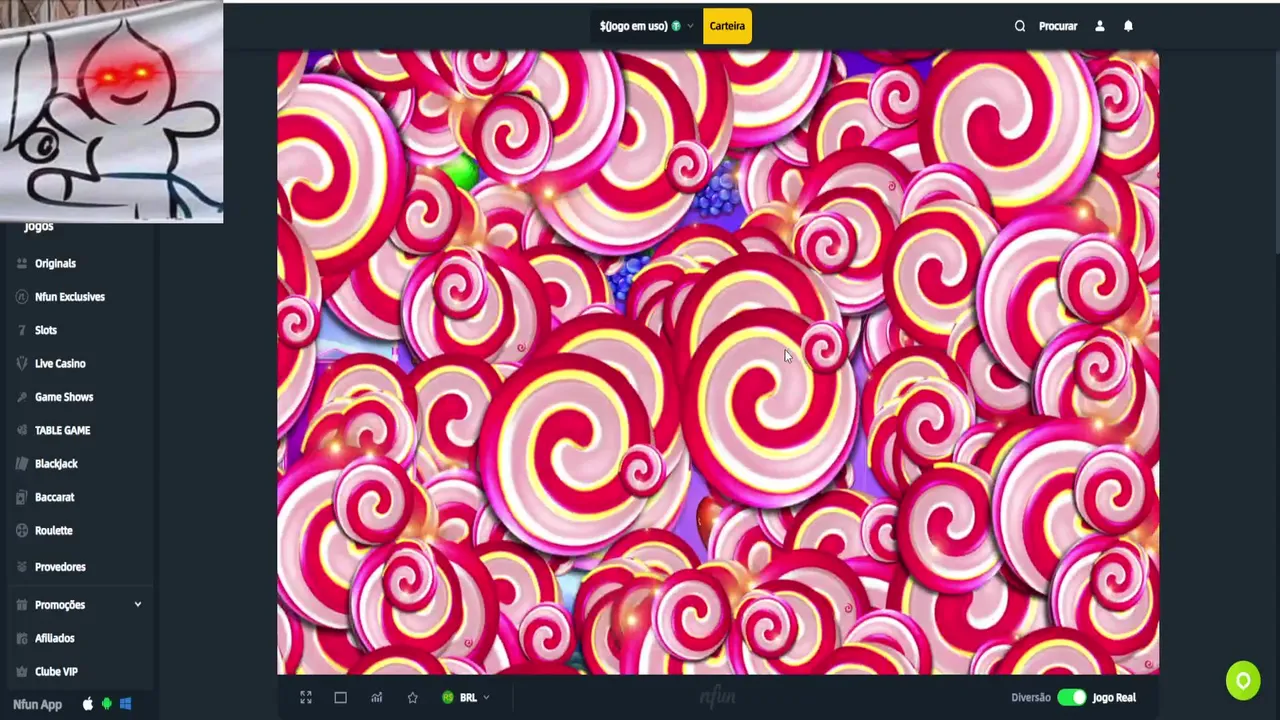The height and width of the screenshot is (720, 1280).
Task: Click the Afiliados icon
Action: click(x=22, y=638)
